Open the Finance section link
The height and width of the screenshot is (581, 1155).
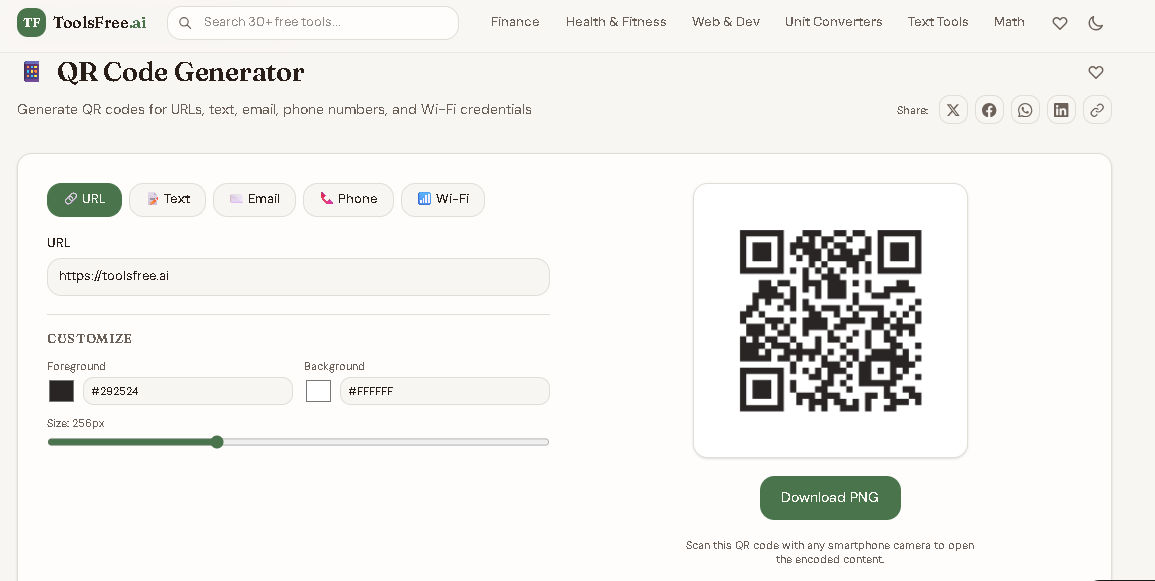pos(514,22)
